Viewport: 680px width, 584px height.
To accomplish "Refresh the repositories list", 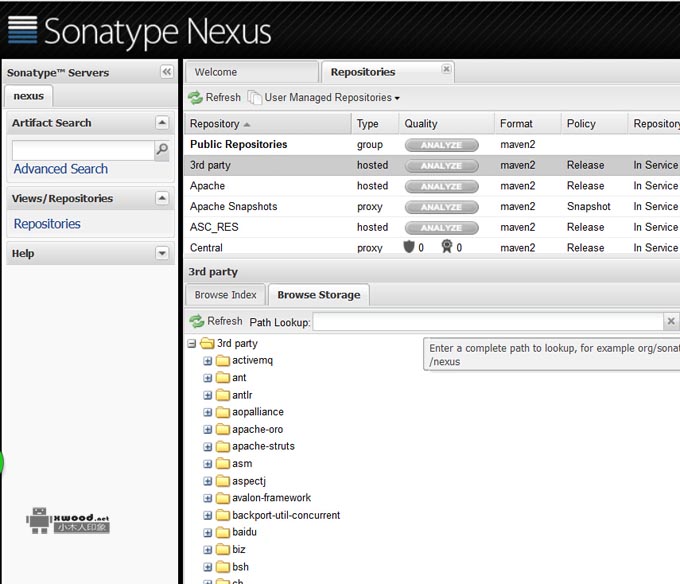I will coord(214,98).
